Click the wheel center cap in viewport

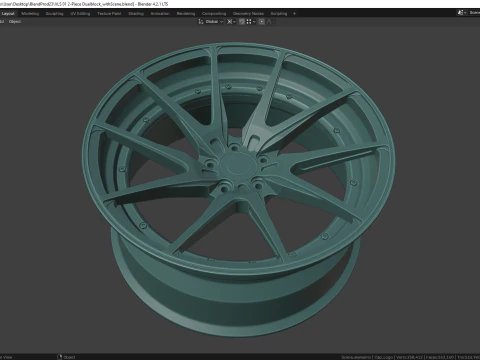tap(238, 165)
